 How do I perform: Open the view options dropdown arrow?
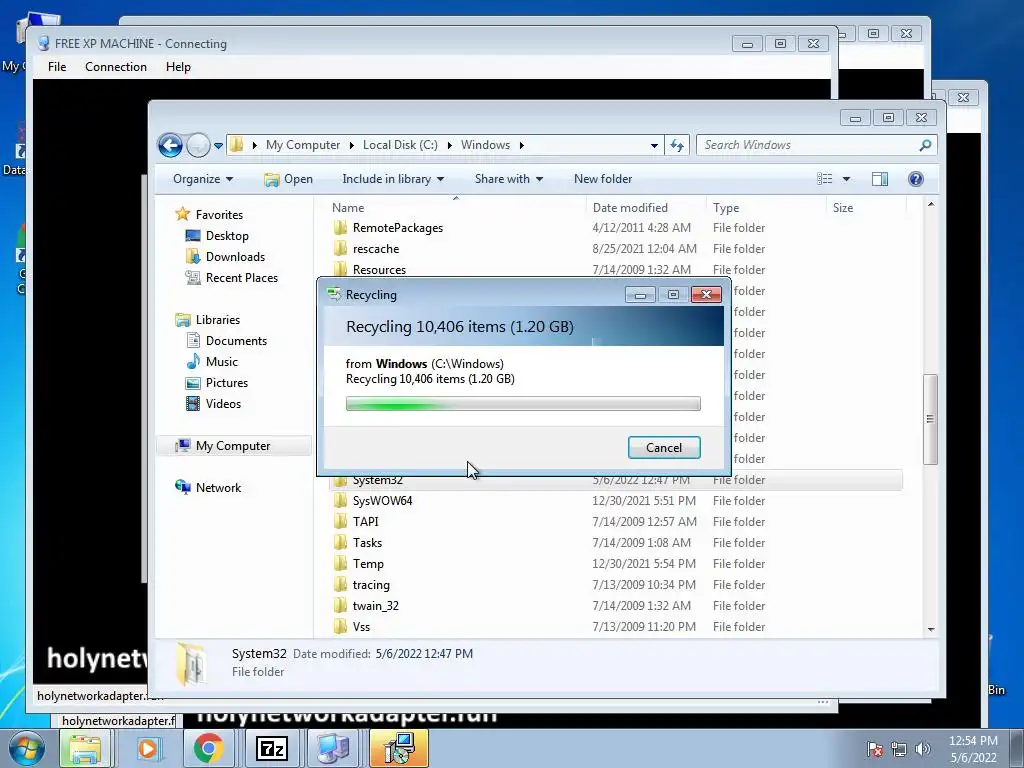pos(846,179)
